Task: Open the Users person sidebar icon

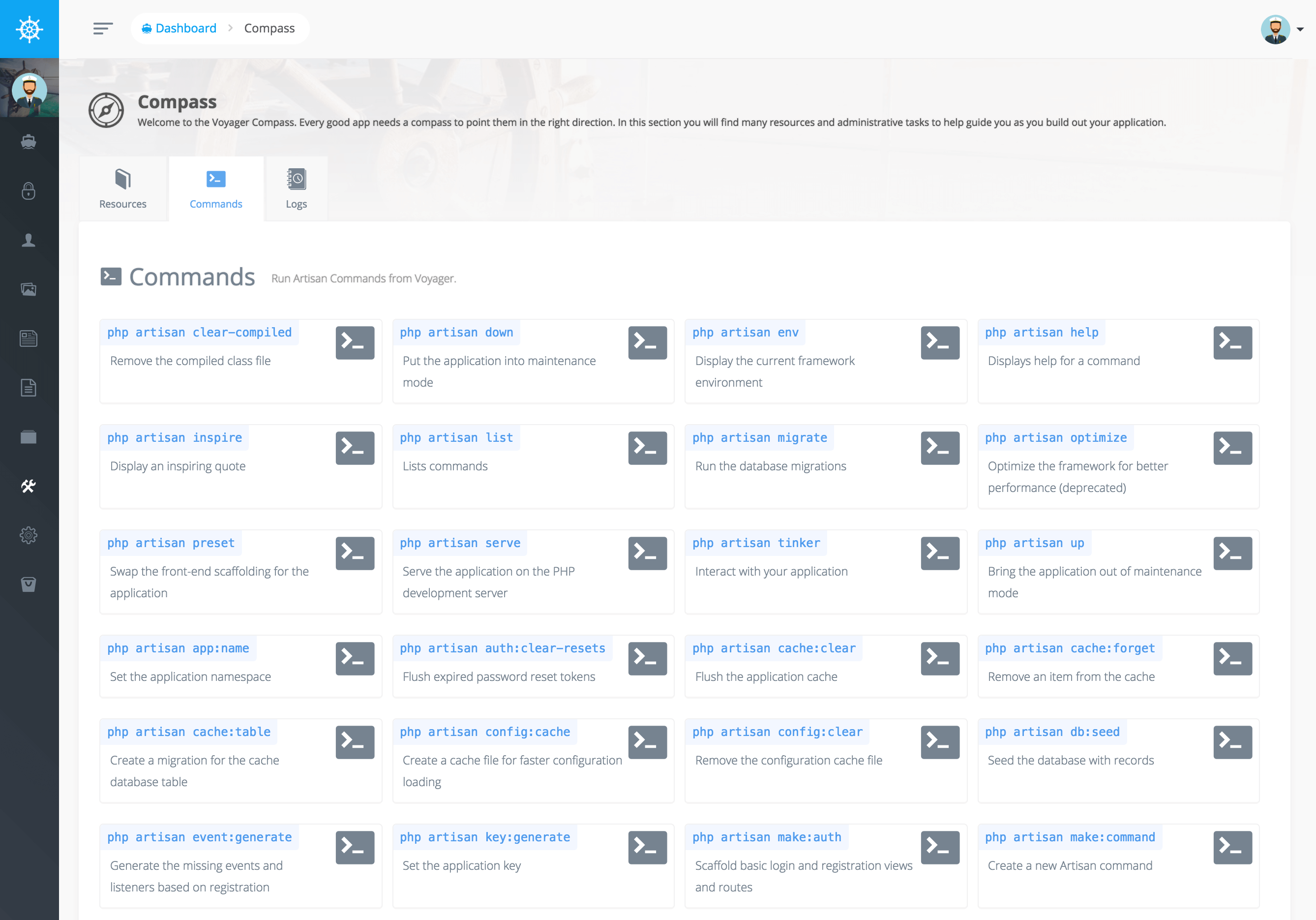Action: click(x=29, y=240)
